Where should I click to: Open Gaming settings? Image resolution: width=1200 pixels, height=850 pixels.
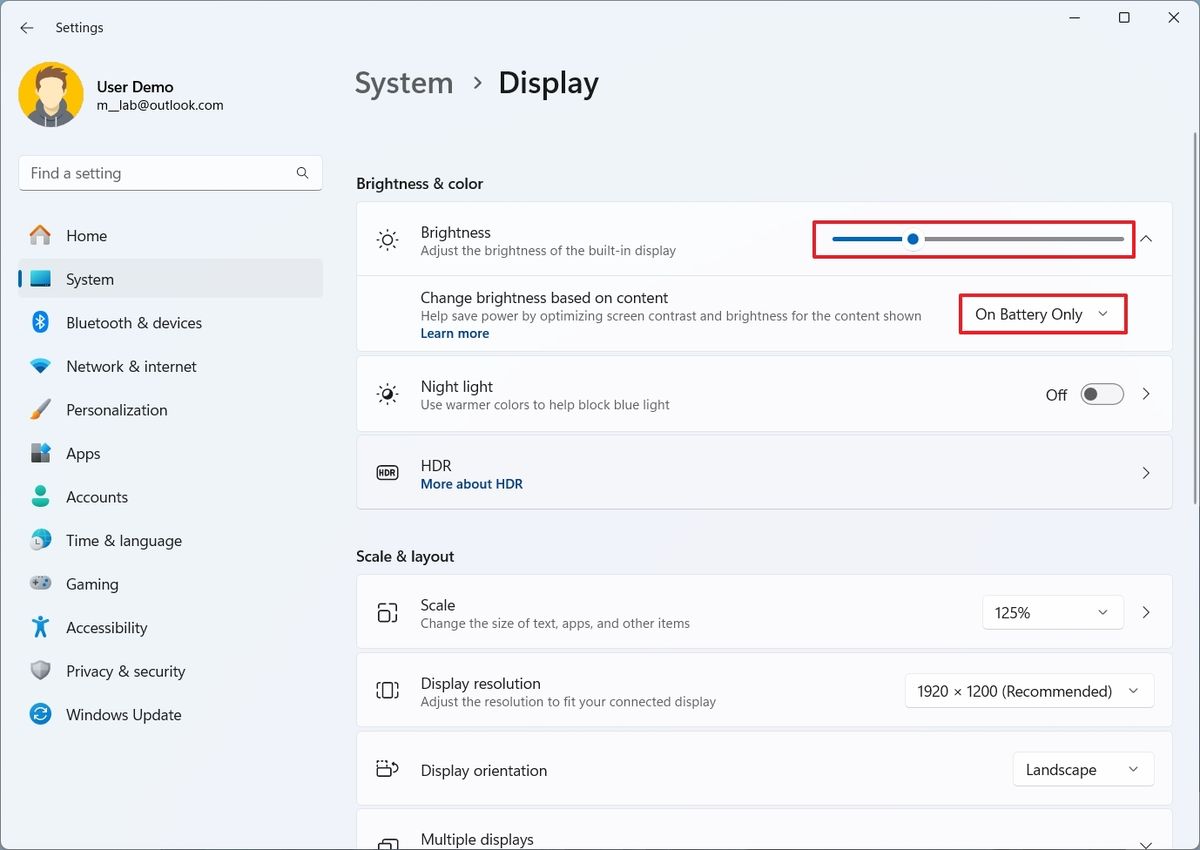(x=170, y=584)
